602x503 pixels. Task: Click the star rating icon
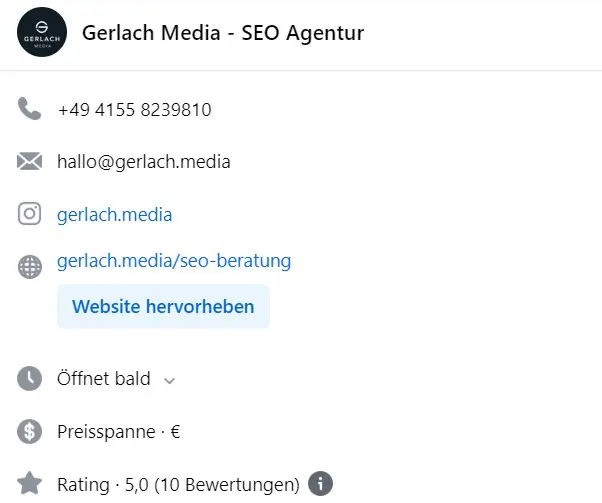coord(30,484)
